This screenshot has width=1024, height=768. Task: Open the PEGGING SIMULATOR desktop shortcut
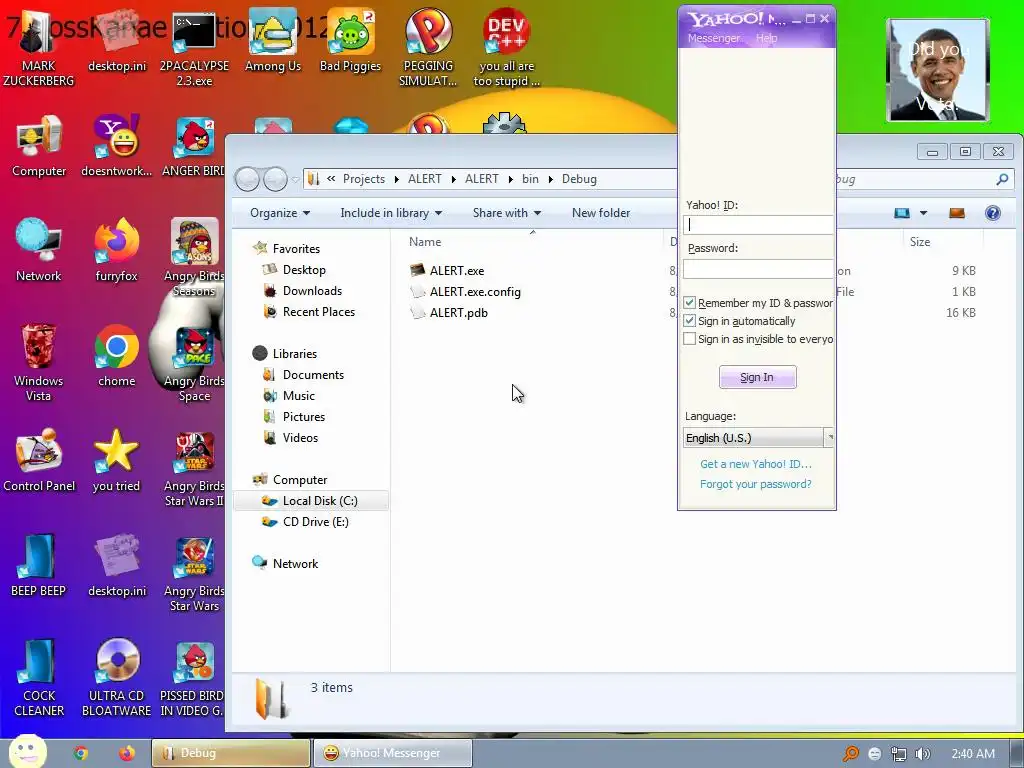428,49
